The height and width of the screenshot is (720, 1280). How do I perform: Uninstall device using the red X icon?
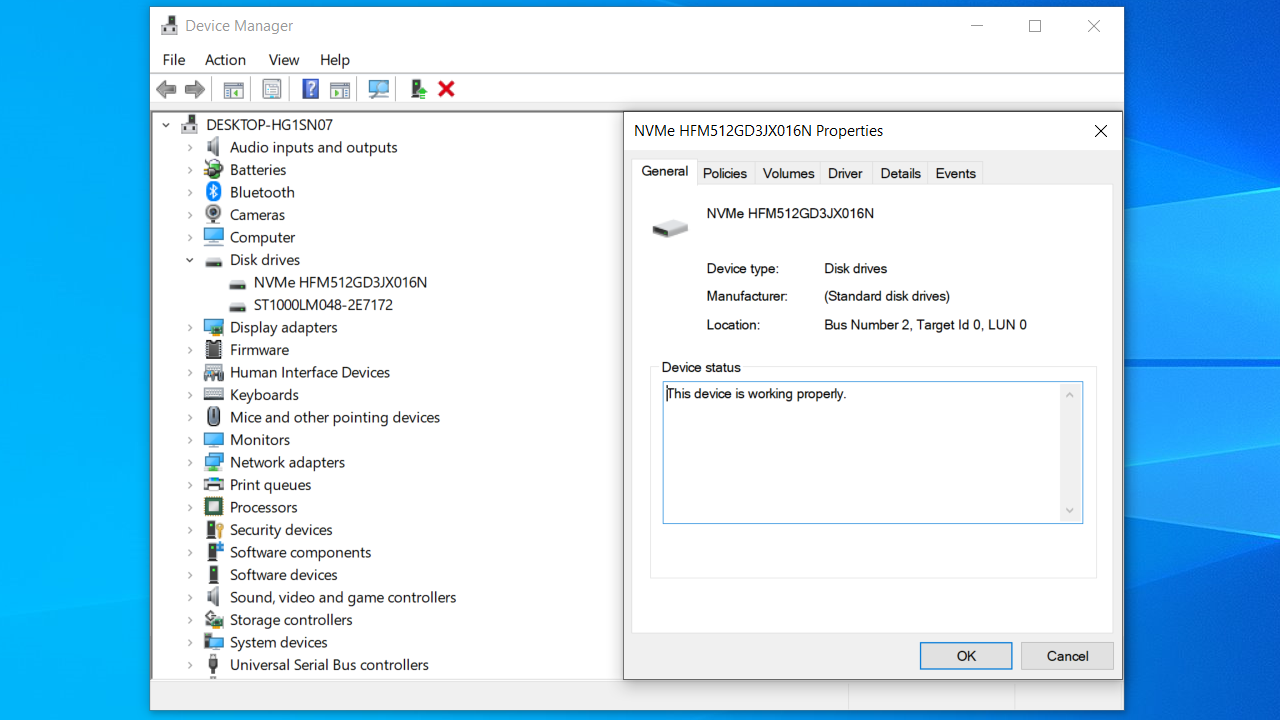point(446,89)
